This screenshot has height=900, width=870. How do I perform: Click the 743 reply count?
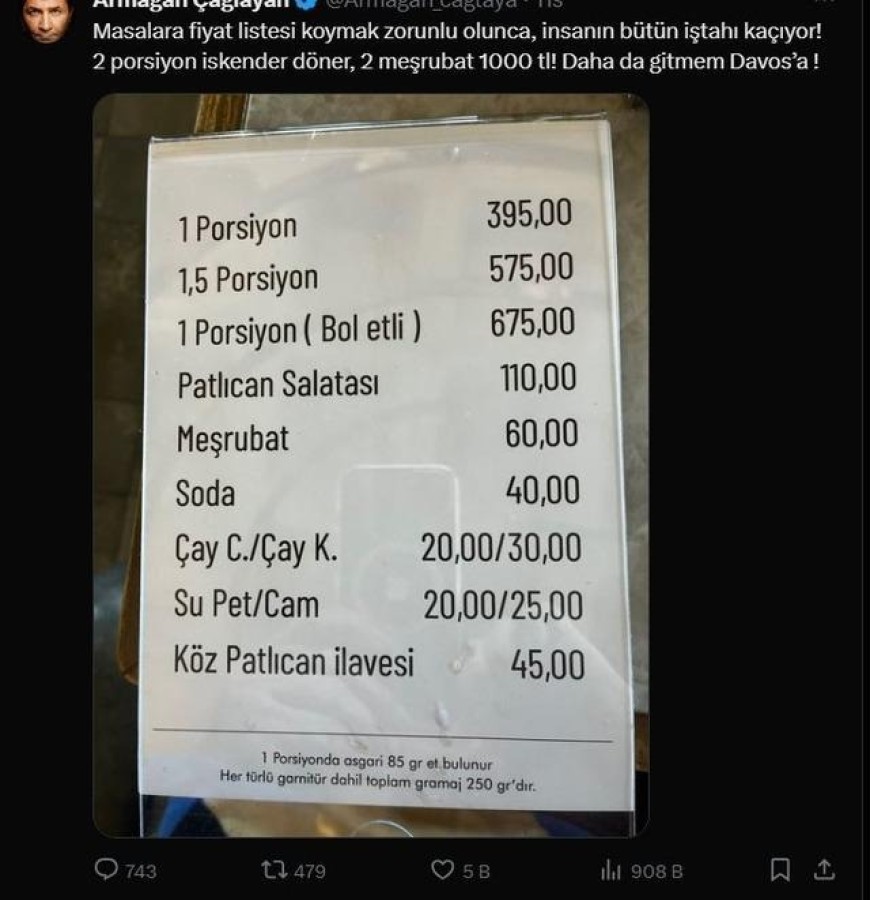tap(140, 871)
